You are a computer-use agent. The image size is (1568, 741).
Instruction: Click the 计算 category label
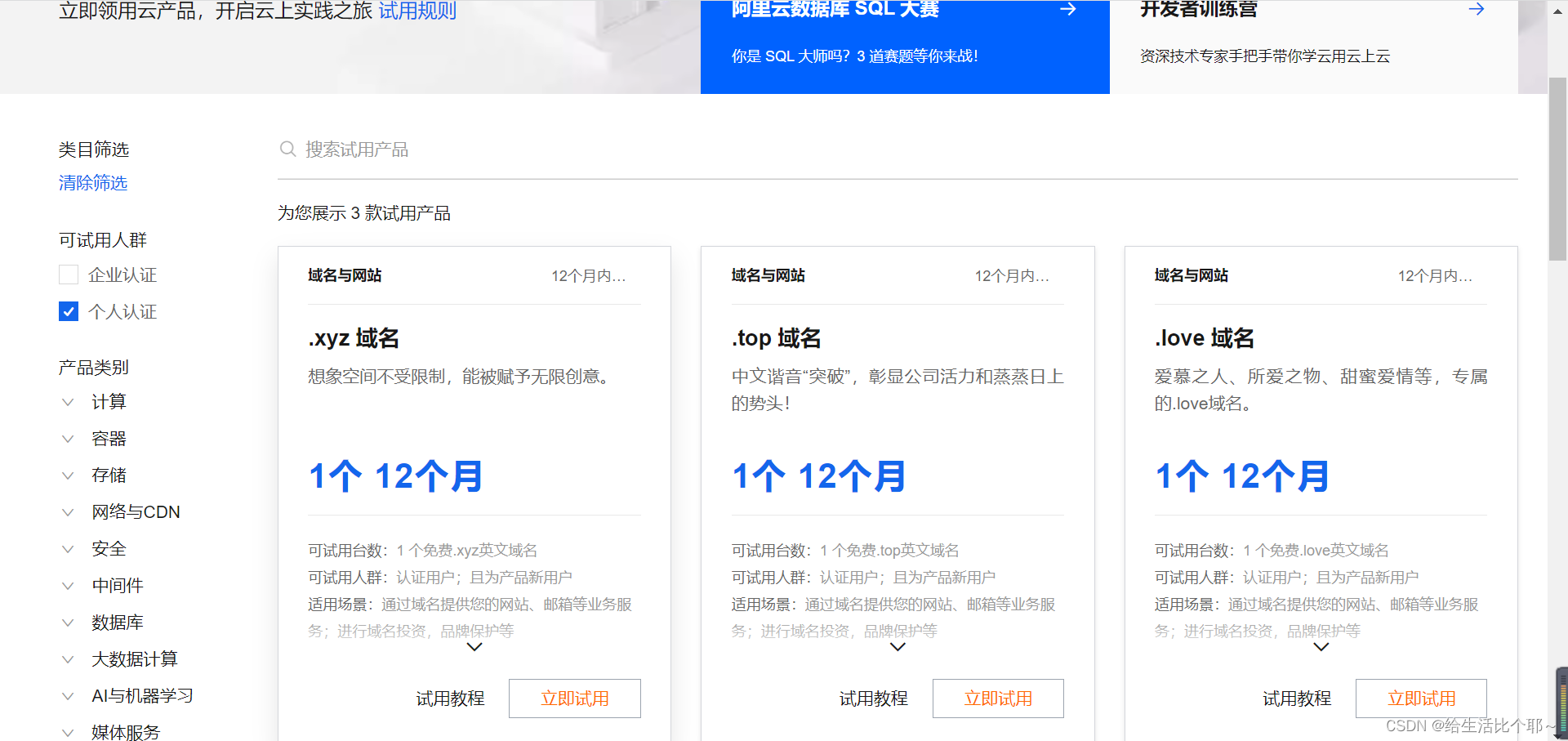pyautogui.click(x=109, y=402)
